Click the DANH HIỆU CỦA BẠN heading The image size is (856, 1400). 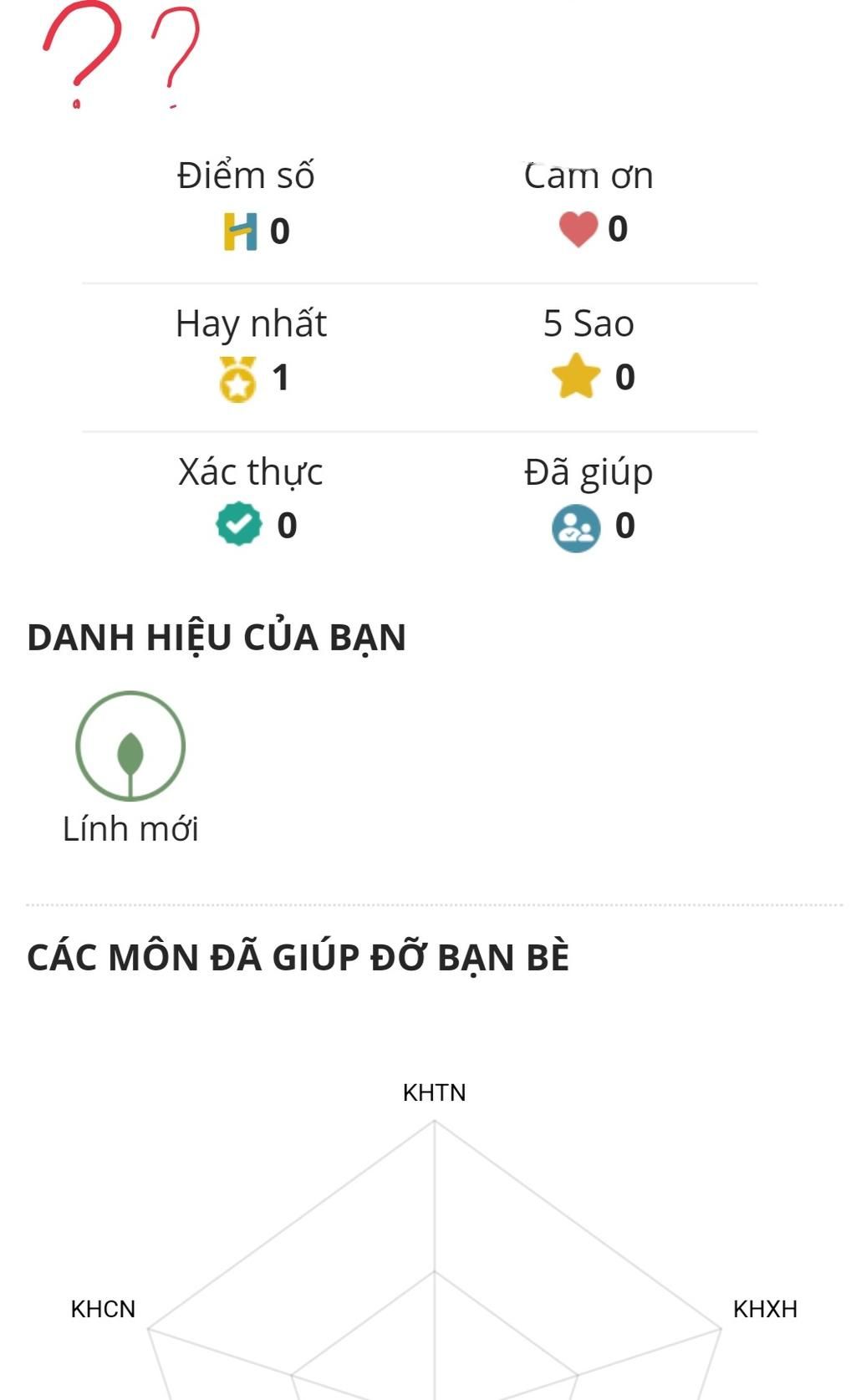coord(217,638)
